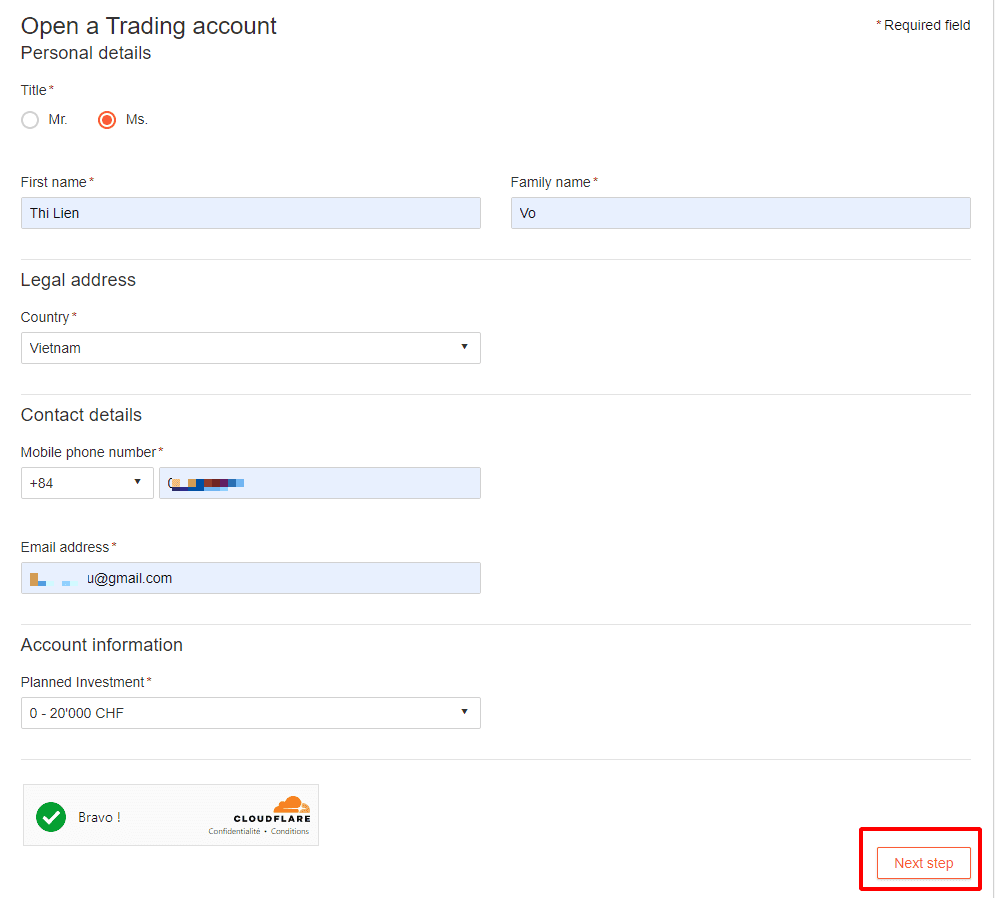The width and height of the screenshot is (995, 898).
Task: Click the Next step button
Action: click(x=923, y=863)
